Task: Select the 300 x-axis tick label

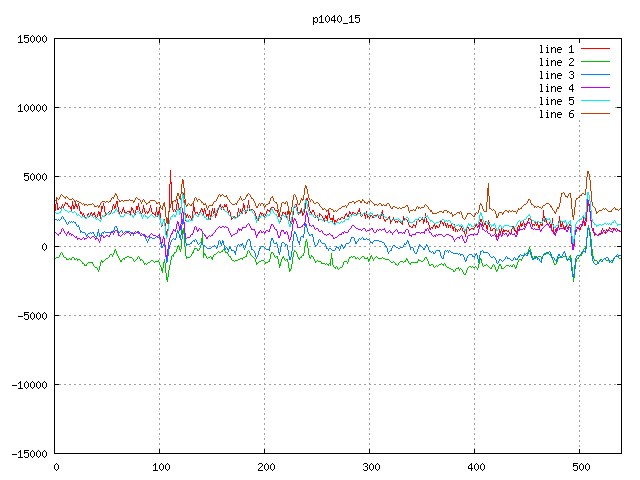Action: [x=370, y=467]
